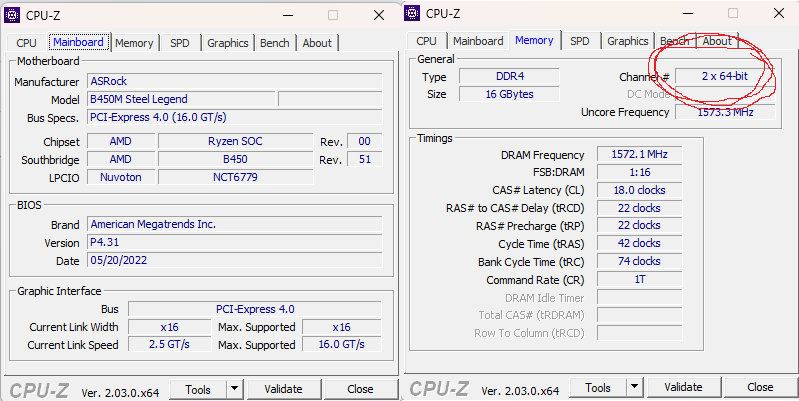Click the Graphic Interface Bus field PCI-Express 4.0
The width and height of the screenshot is (799, 401).
click(x=255, y=309)
